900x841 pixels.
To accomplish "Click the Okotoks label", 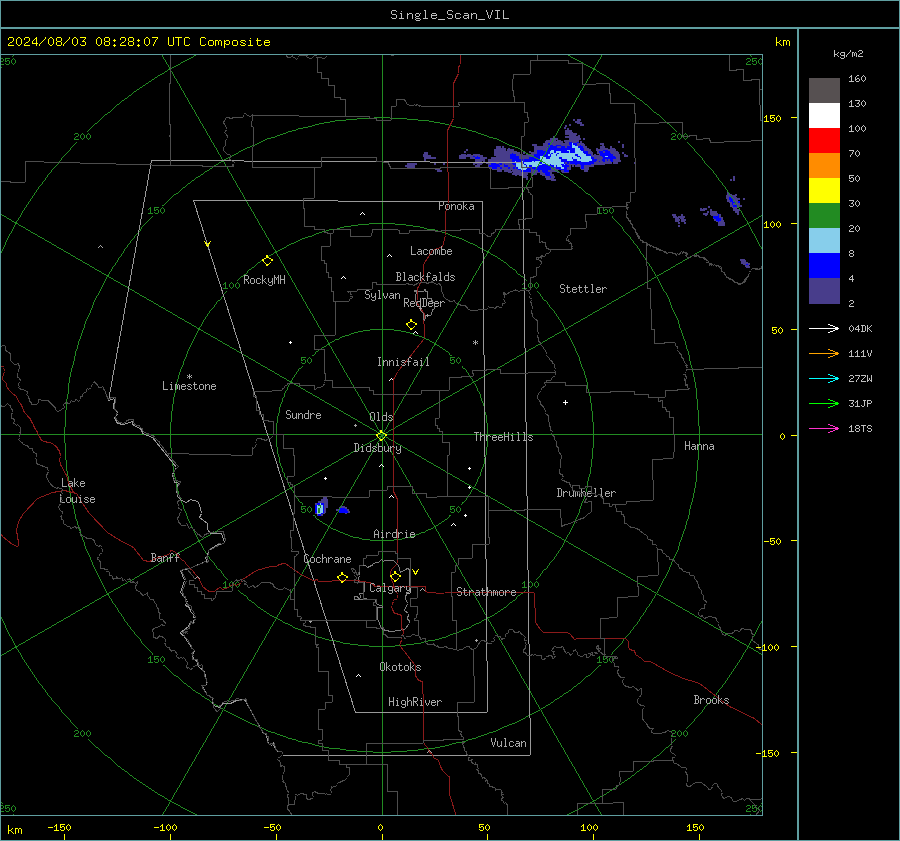I will pyautogui.click(x=400, y=667).
